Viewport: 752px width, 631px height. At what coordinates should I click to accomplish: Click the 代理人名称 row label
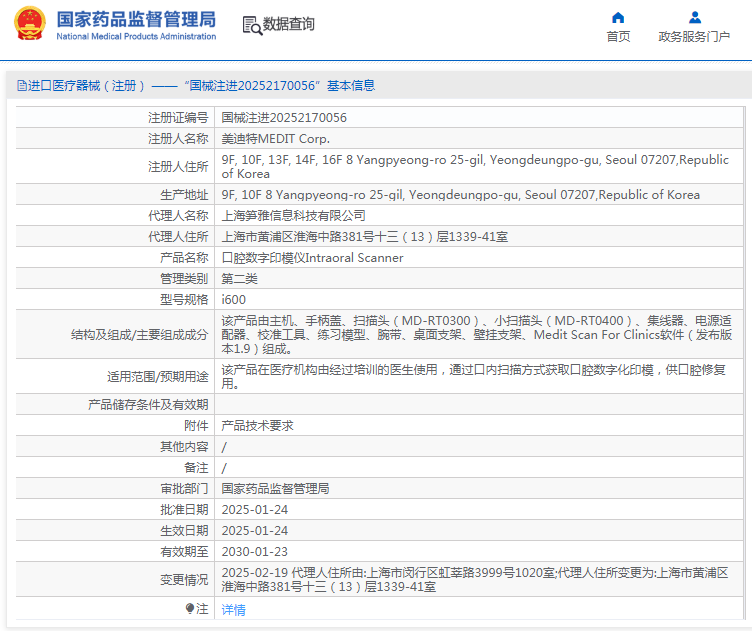click(x=178, y=216)
